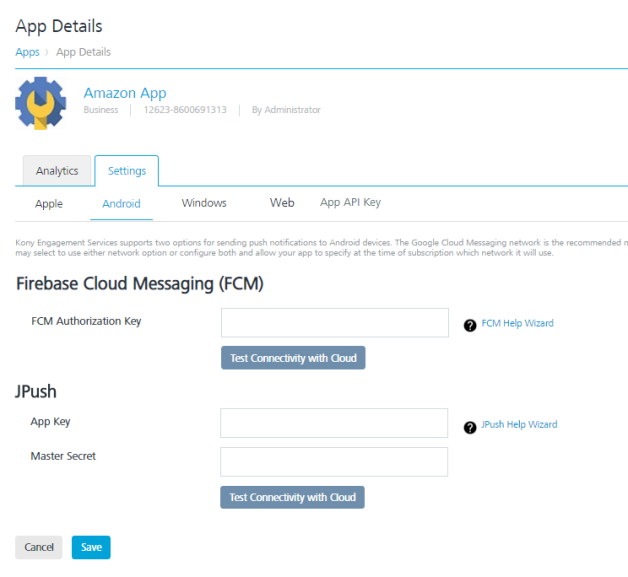
Task: Click the Save button
Action: (91, 547)
